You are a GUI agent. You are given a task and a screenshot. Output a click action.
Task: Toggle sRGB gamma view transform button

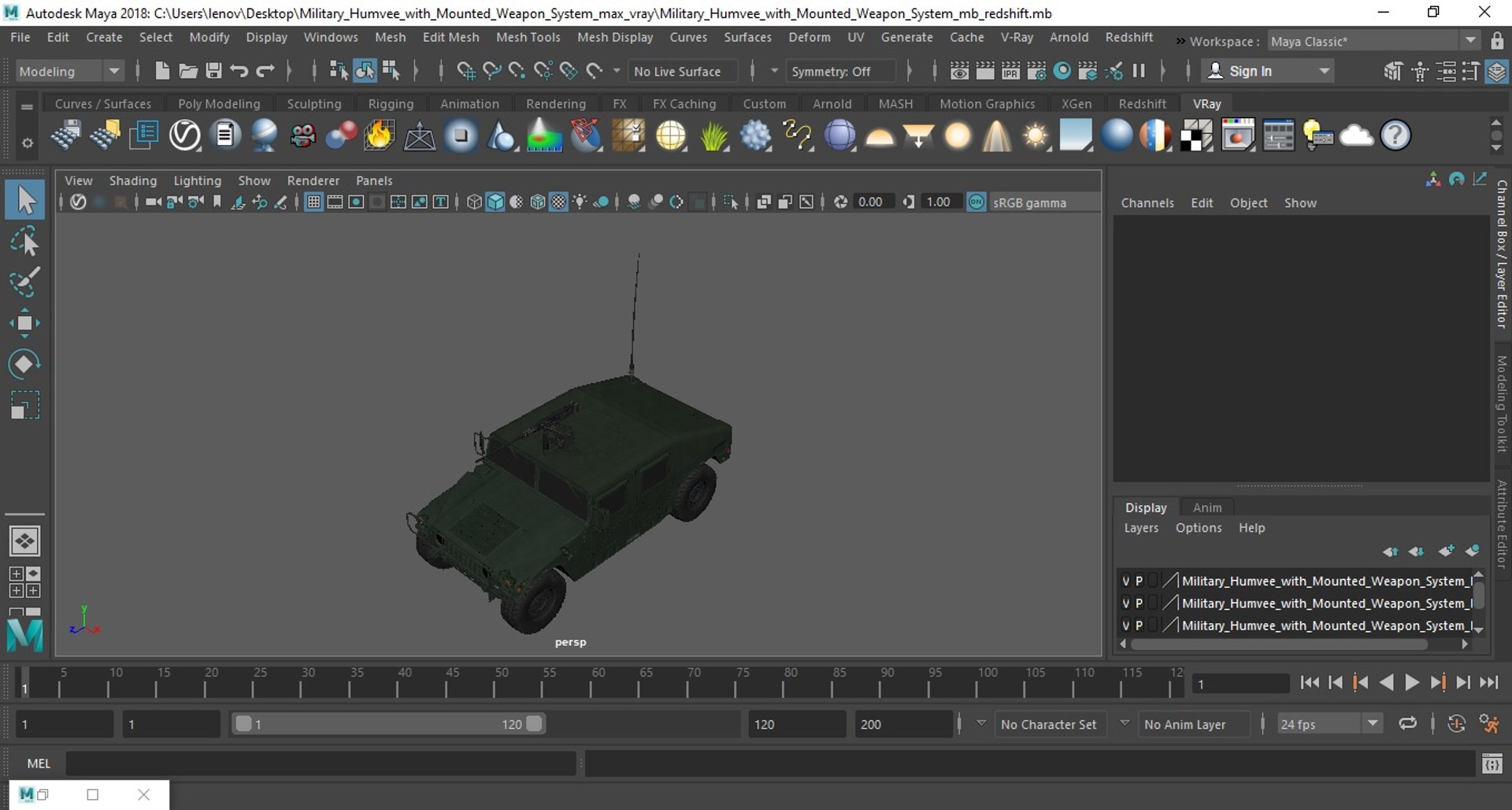[x=976, y=202]
